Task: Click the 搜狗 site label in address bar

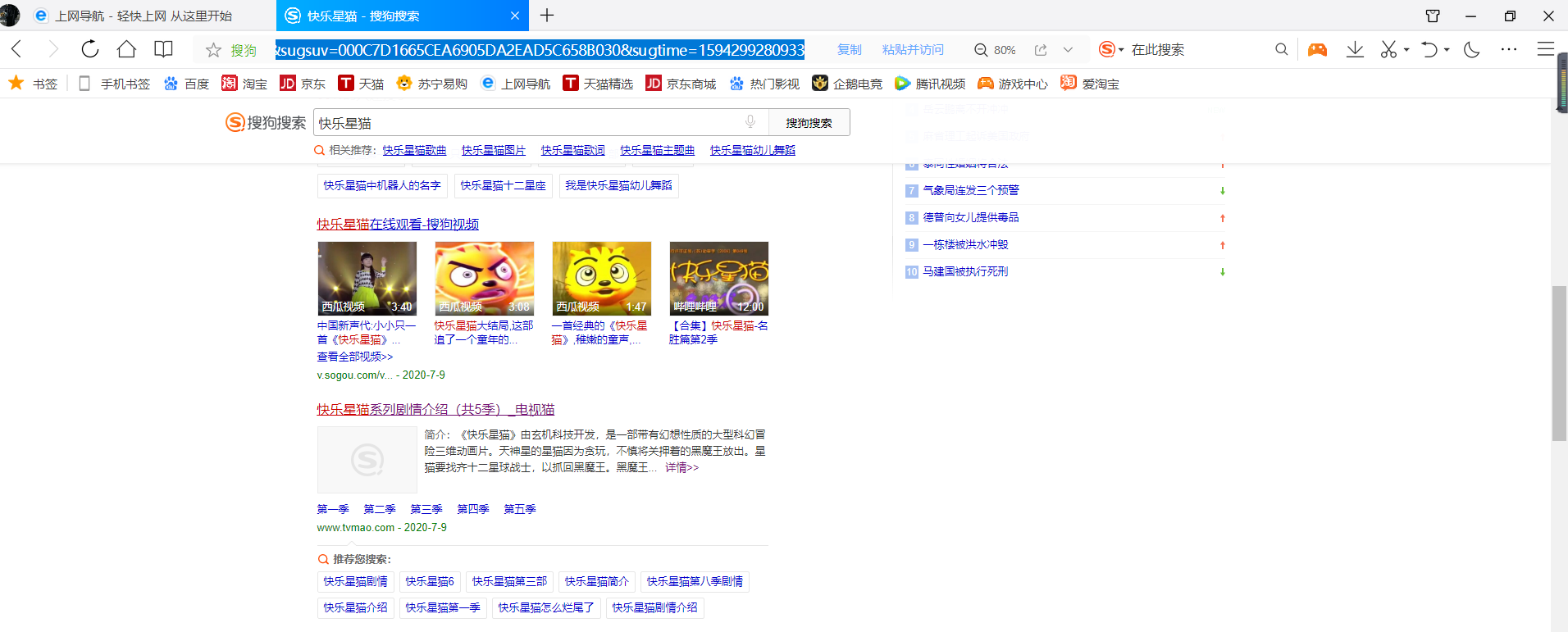Action: 243,50
